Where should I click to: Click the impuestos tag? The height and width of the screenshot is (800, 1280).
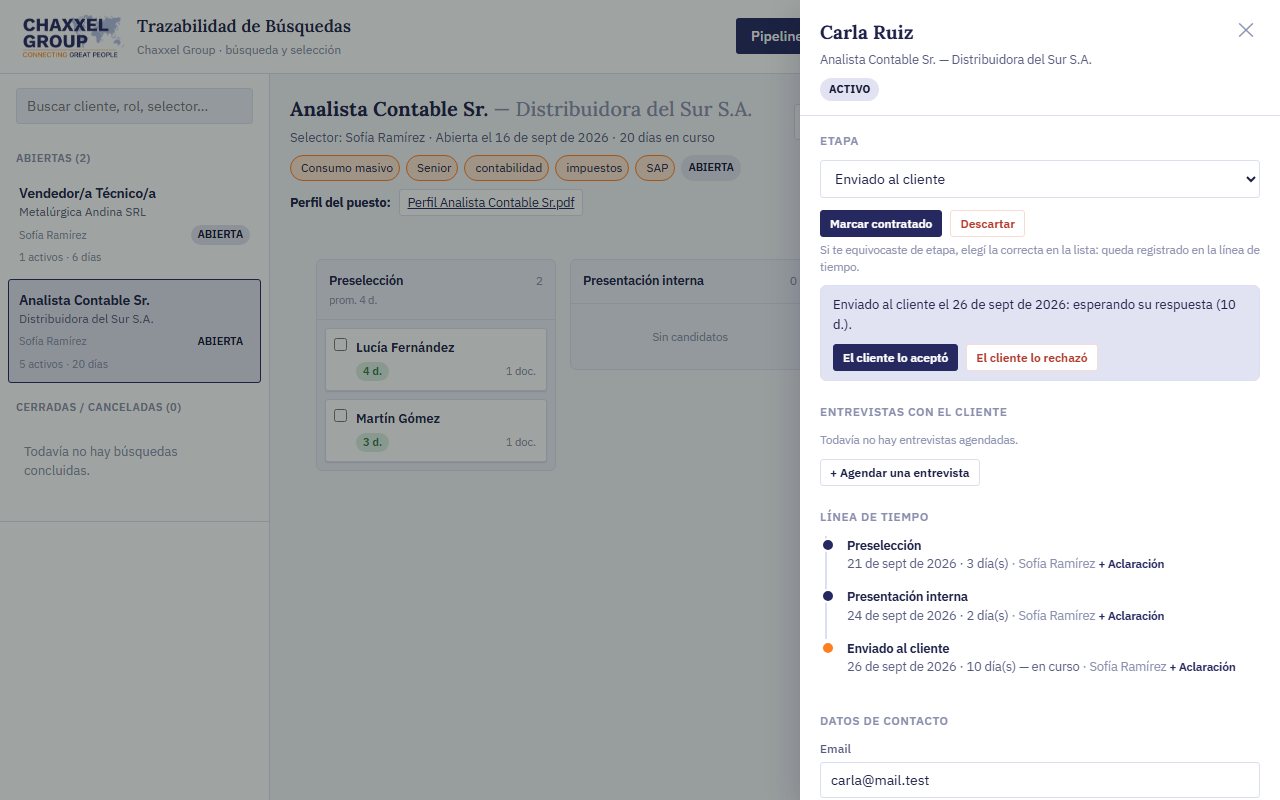coord(594,168)
